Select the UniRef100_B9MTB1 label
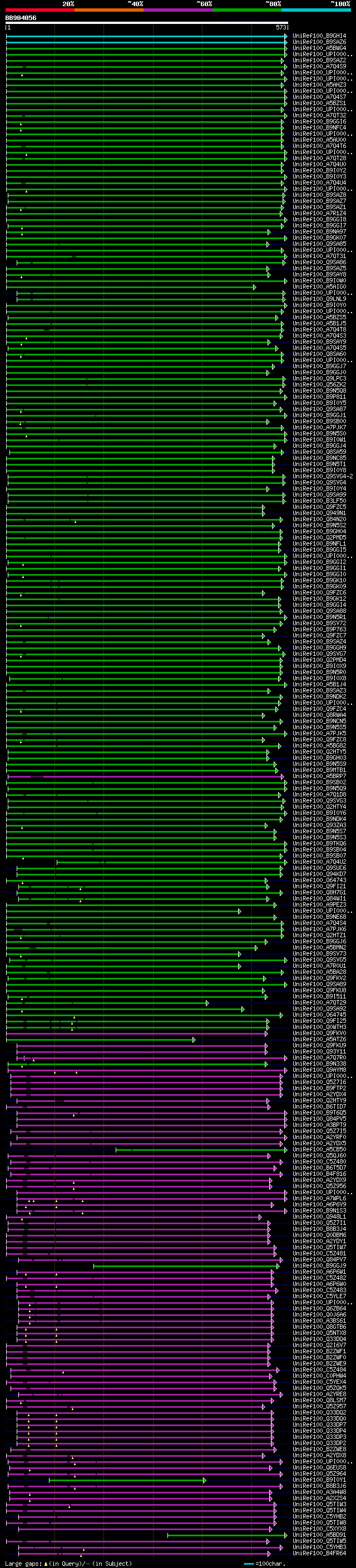This screenshot has height=1568, width=356. [319, 770]
